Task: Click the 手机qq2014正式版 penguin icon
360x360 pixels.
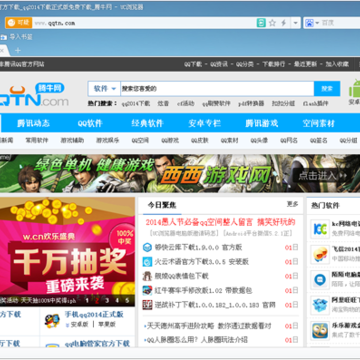Action: point(52,320)
